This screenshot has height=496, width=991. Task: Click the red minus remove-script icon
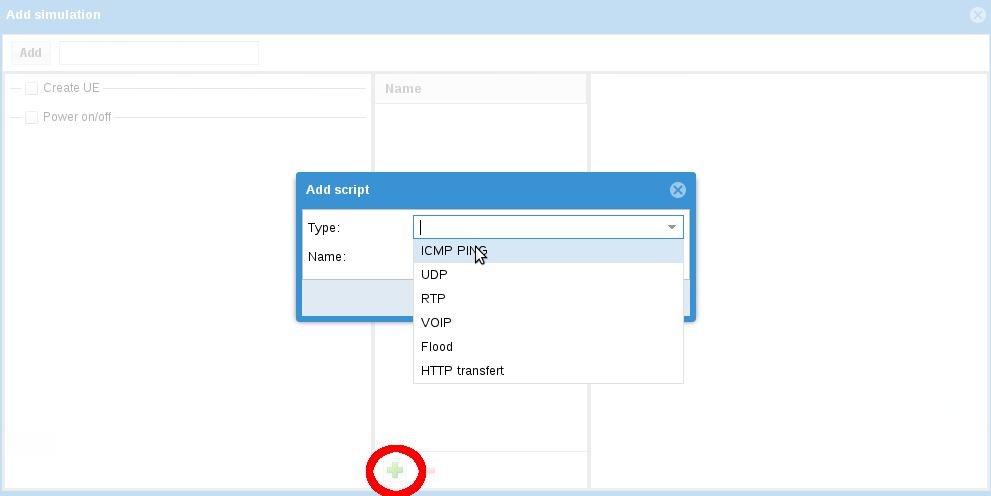430,470
